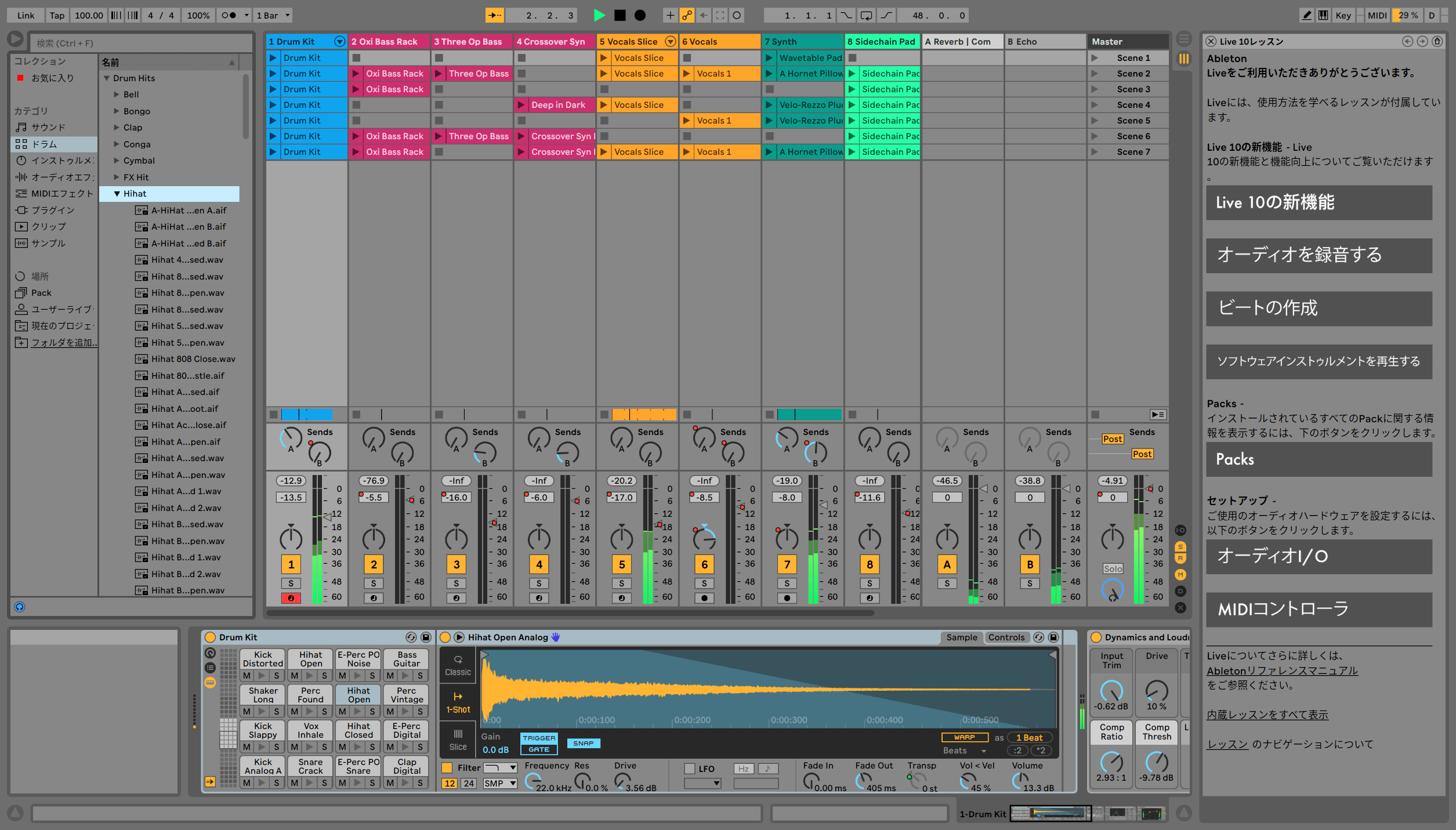Collapse the Hihat folder
The image size is (1456, 830).
[117, 194]
